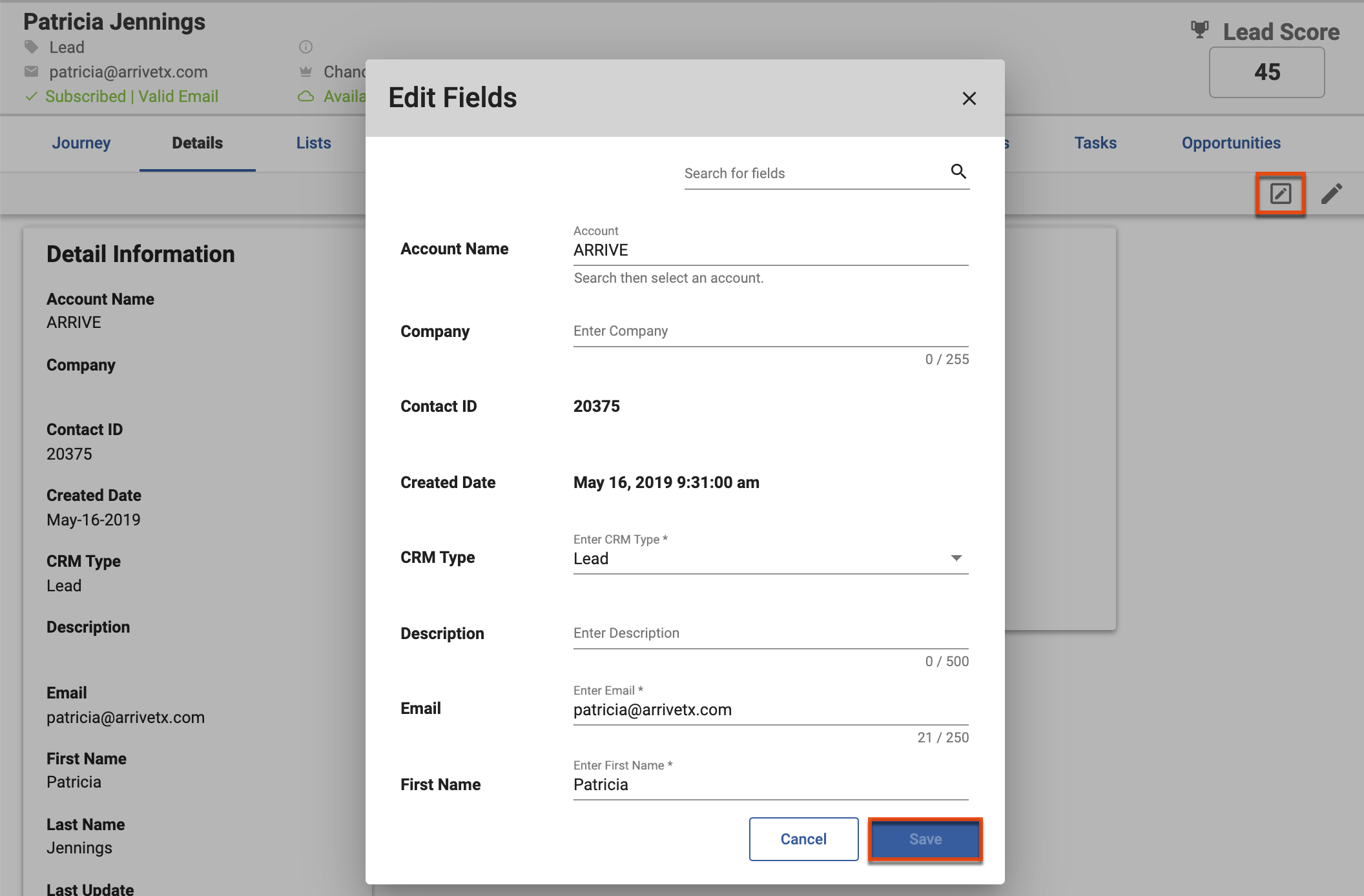Click the envelope email icon
This screenshot has height=896, width=1364.
coord(31,71)
